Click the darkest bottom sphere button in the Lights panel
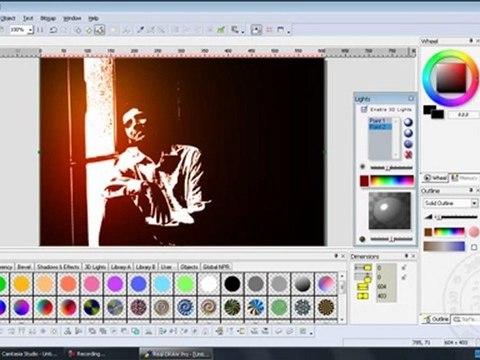The width and height of the screenshot is (480, 360). pyautogui.click(x=408, y=144)
